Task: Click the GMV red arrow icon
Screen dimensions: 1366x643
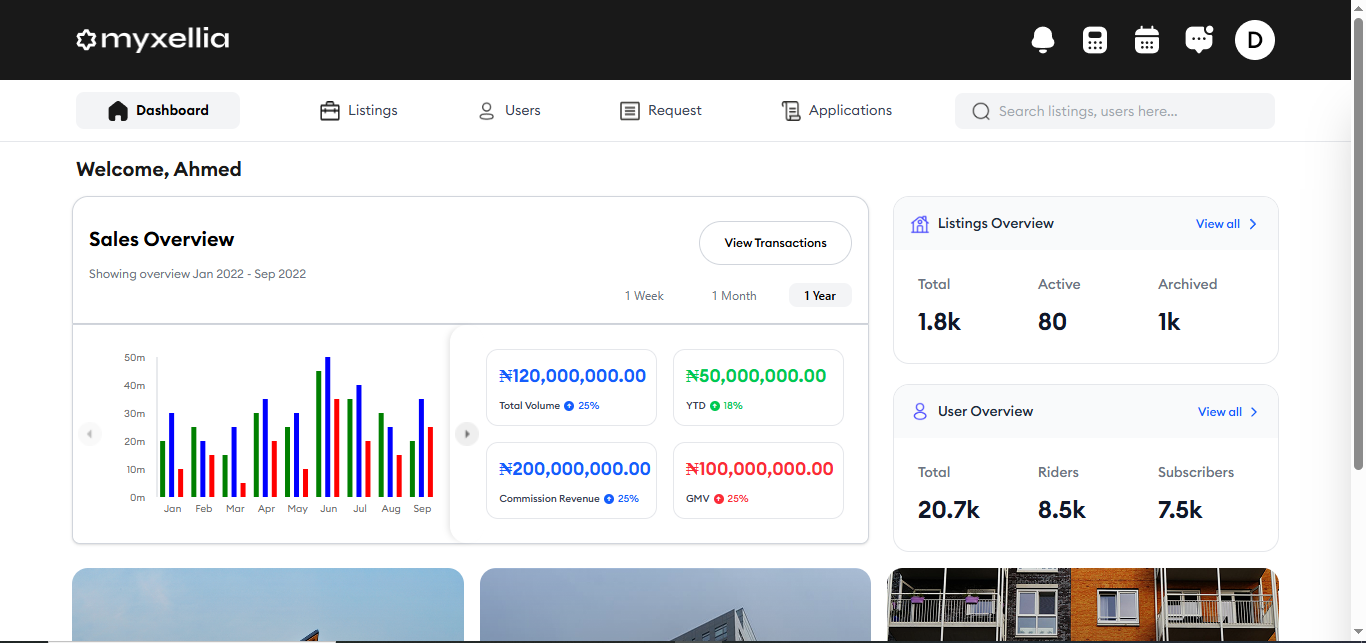Action: pos(718,498)
